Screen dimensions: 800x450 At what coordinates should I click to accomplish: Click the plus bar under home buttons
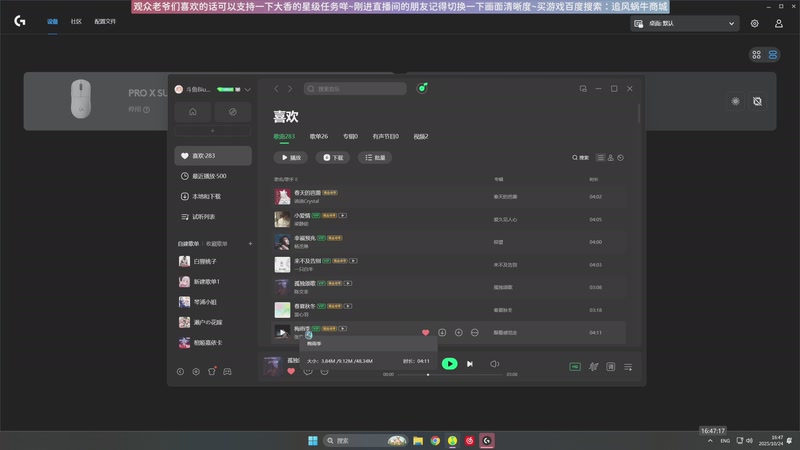pos(213,131)
